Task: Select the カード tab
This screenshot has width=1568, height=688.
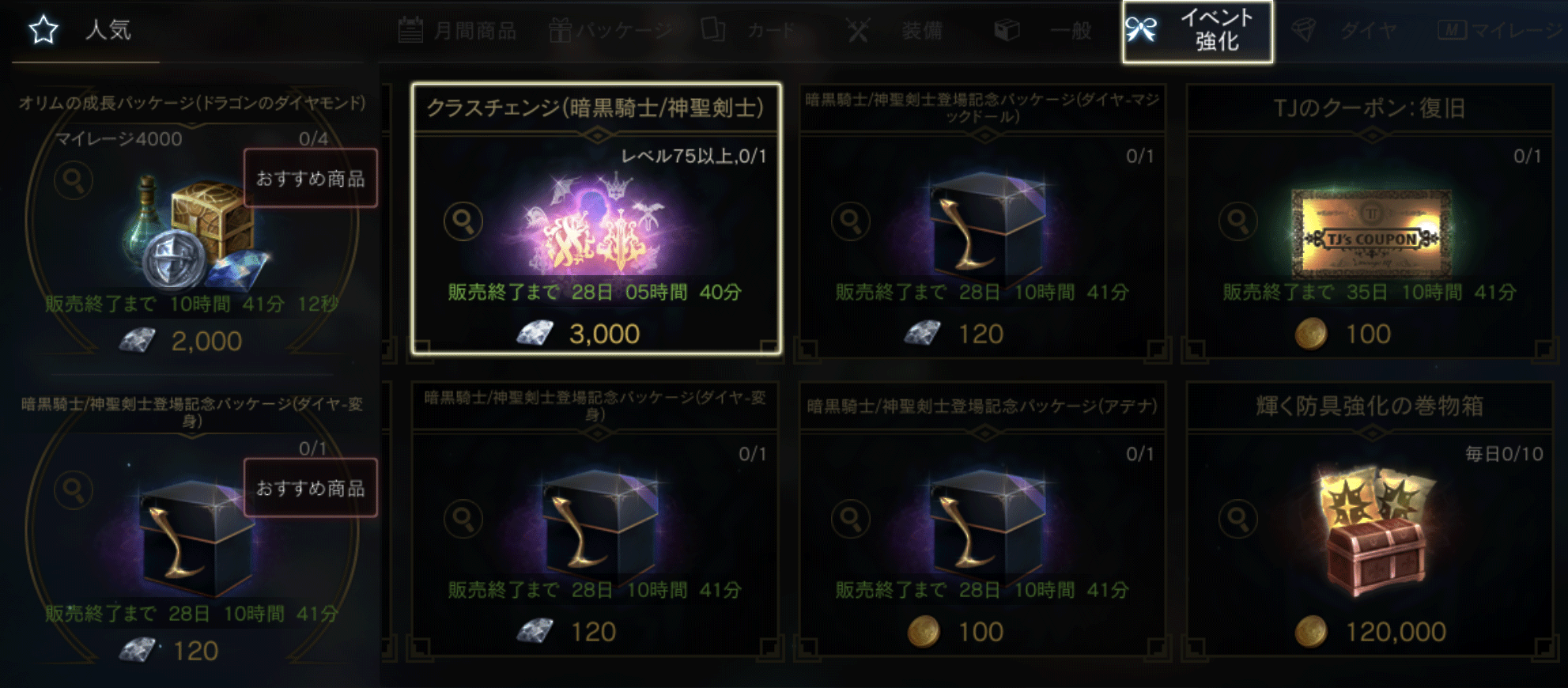Action: point(749,31)
